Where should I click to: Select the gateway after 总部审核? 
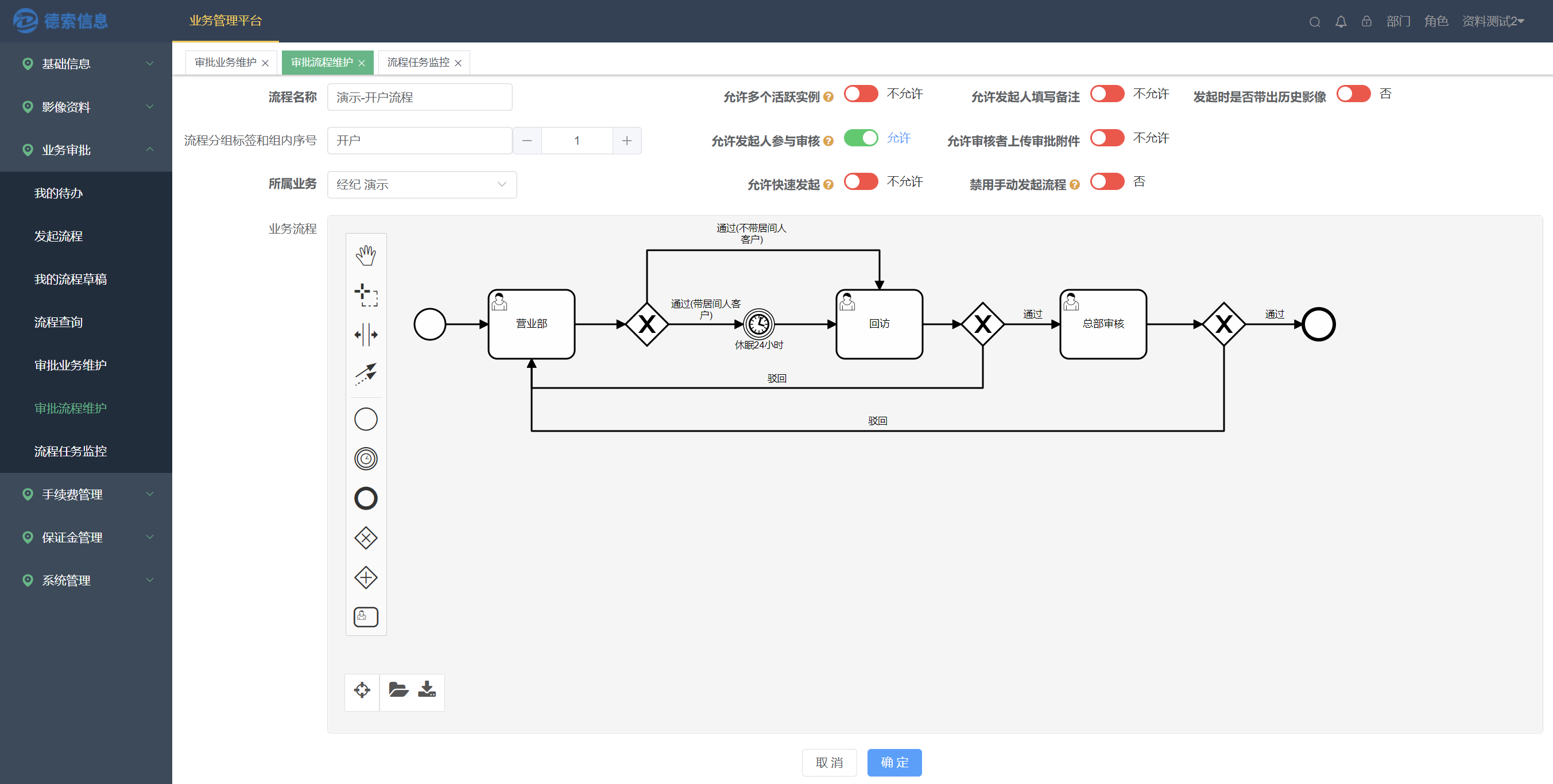1224,324
